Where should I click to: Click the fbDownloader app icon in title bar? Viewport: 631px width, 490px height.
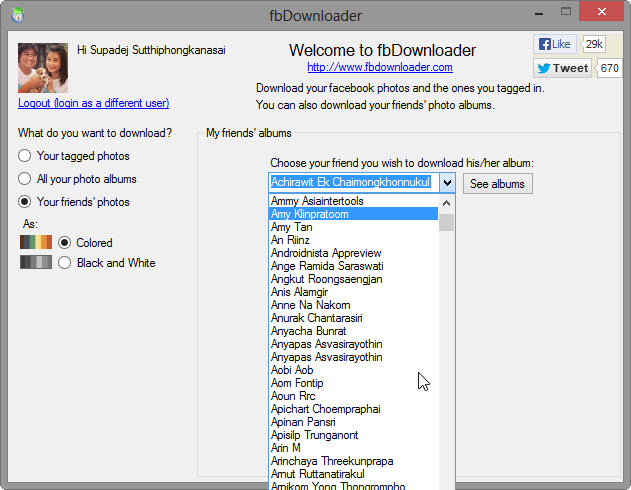pos(18,16)
